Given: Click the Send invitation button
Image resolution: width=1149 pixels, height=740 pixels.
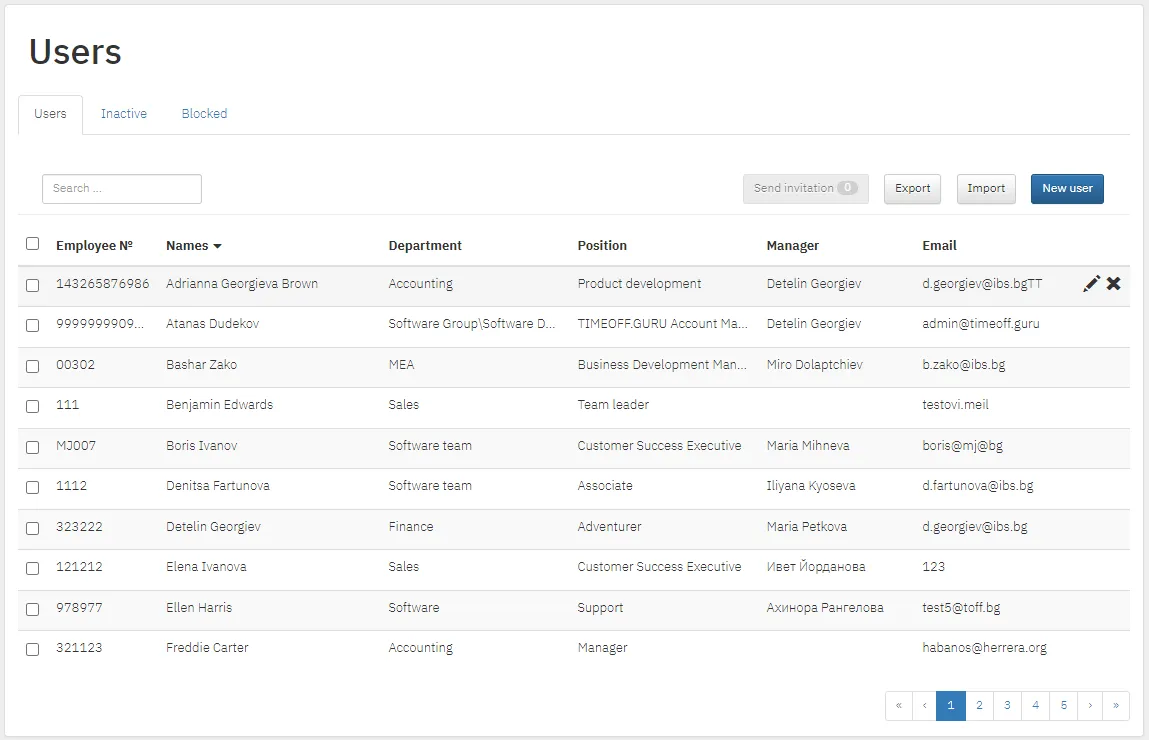Looking at the screenshot, I should [806, 189].
